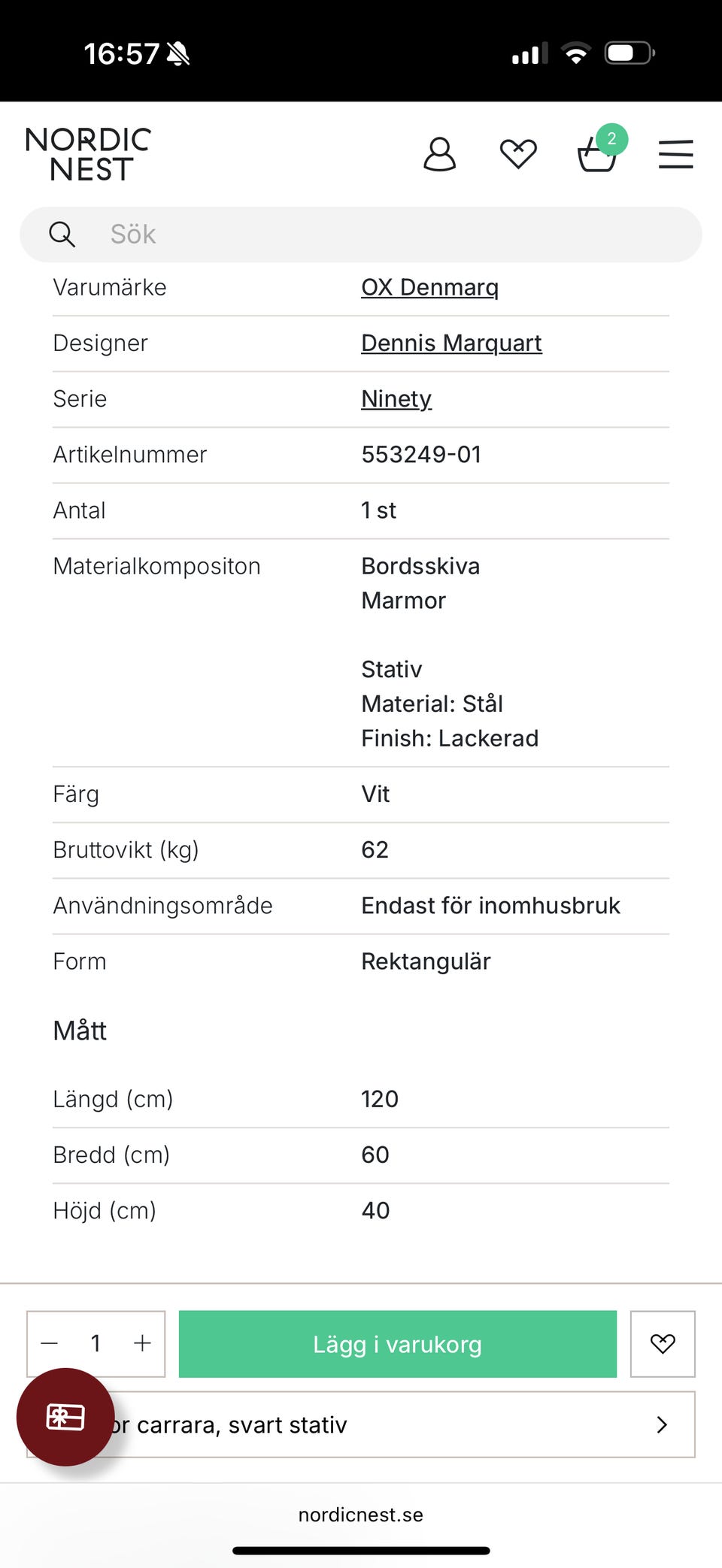Click the quantity value field
Image resolution: width=722 pixels, height=1568 pixels.
click(x=96, y=1344)
